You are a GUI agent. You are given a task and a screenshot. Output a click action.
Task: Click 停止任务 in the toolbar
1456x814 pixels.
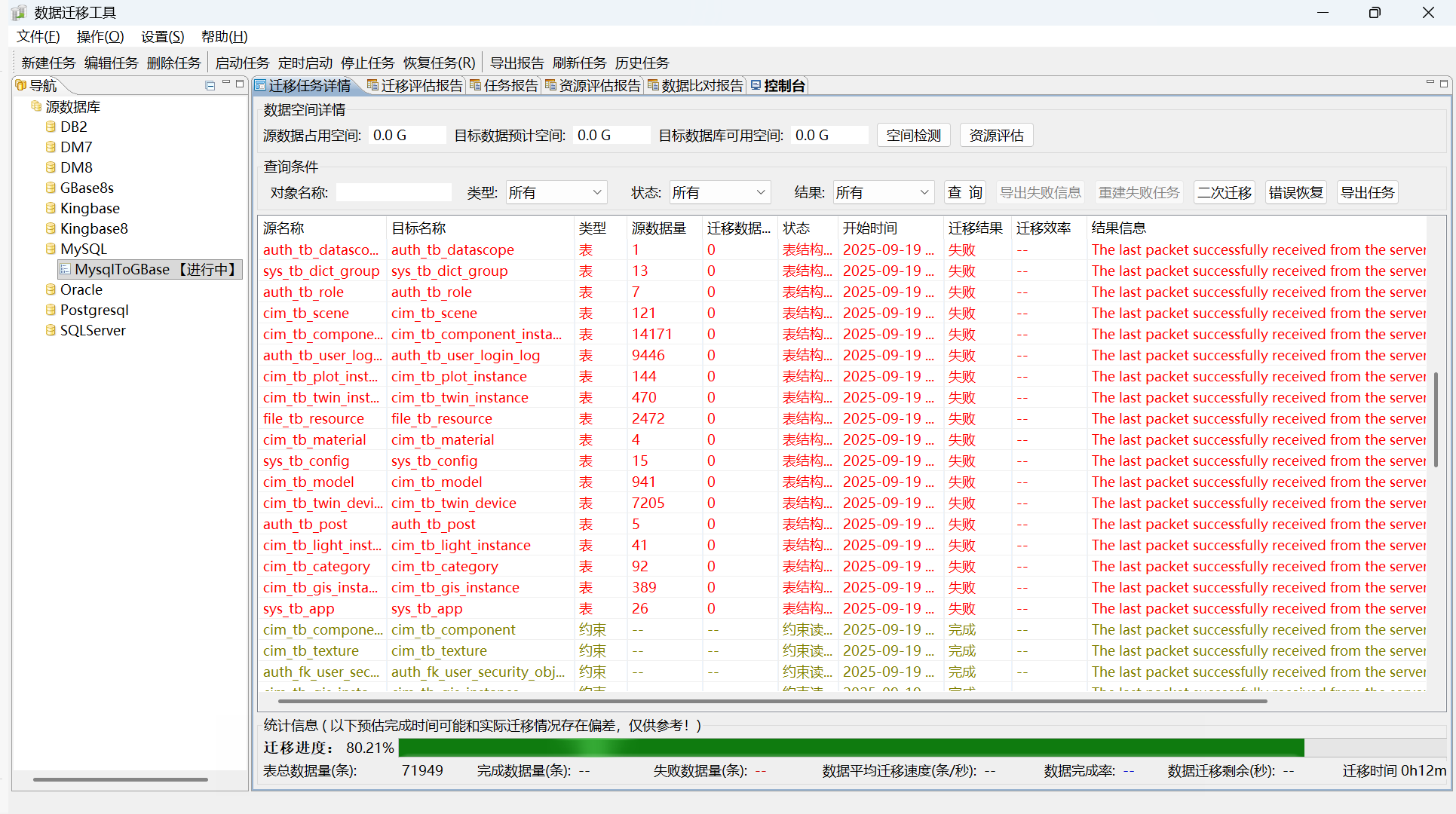367,63
